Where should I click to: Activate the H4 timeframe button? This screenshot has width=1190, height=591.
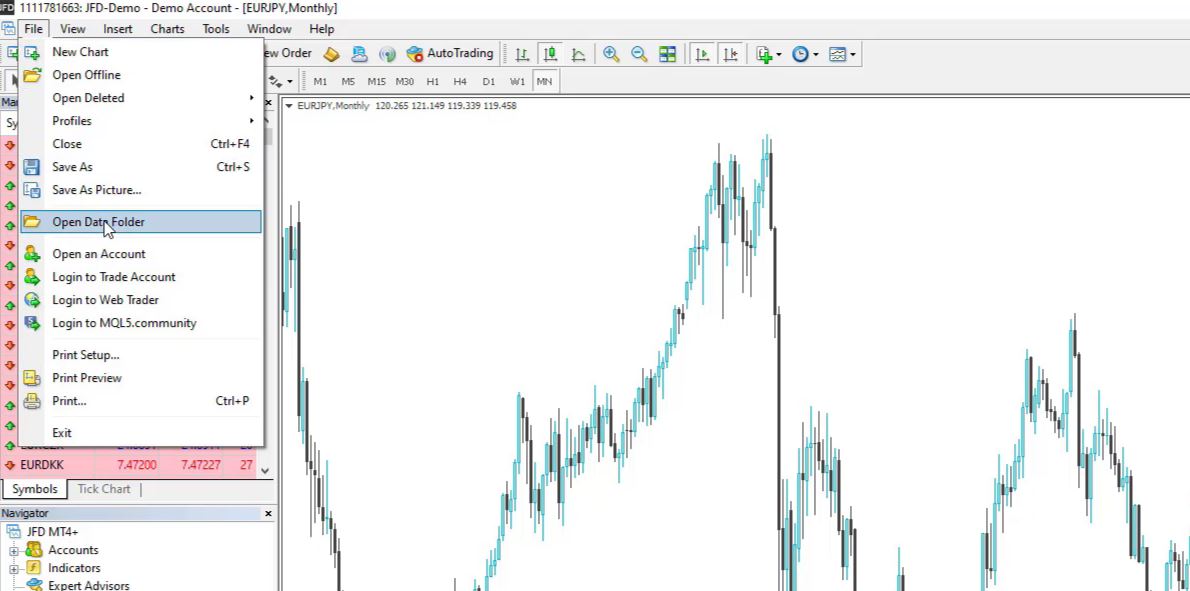(460, 81)
